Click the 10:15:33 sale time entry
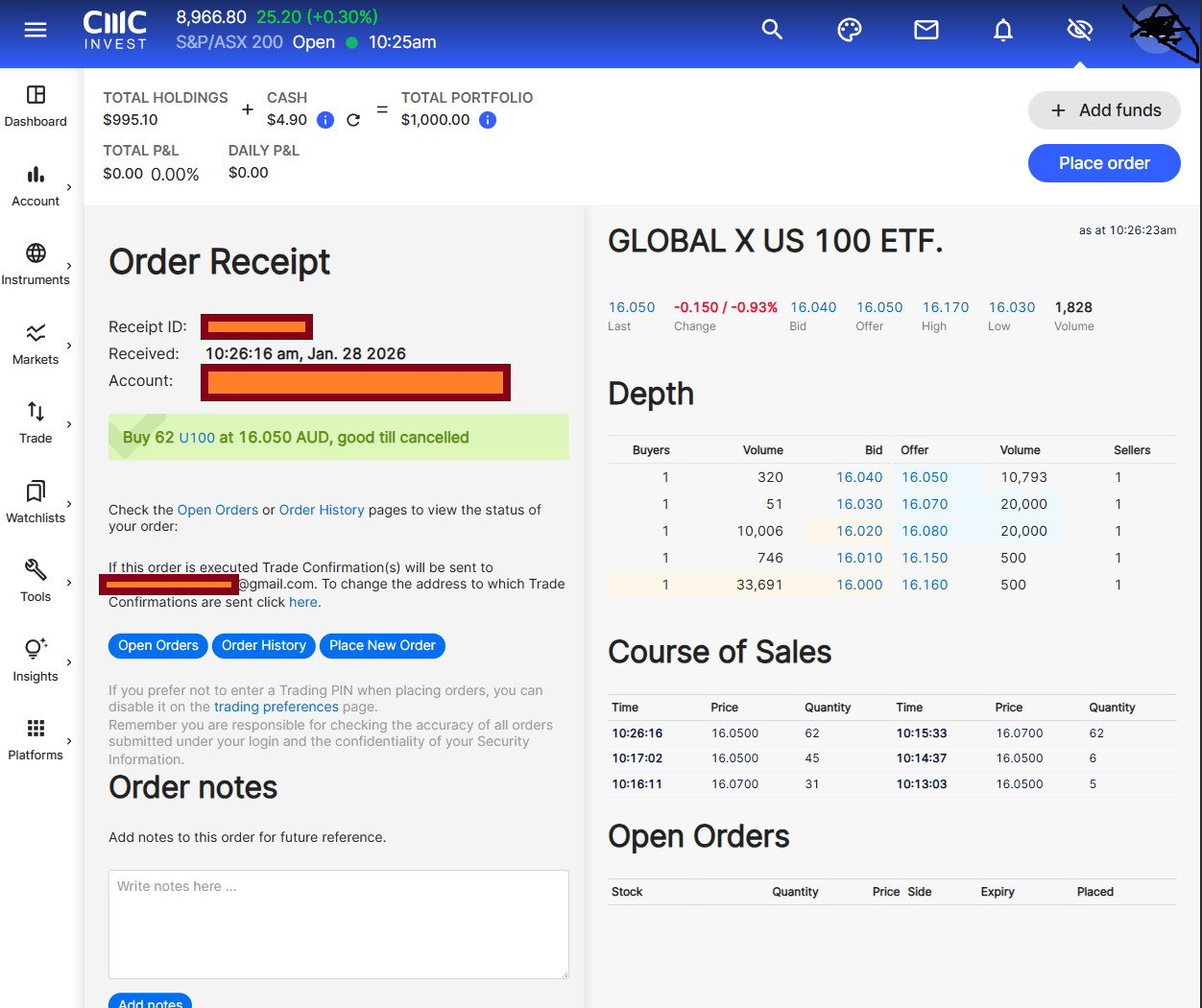This screenshot has height=1008, width=1202. point(922,733)
